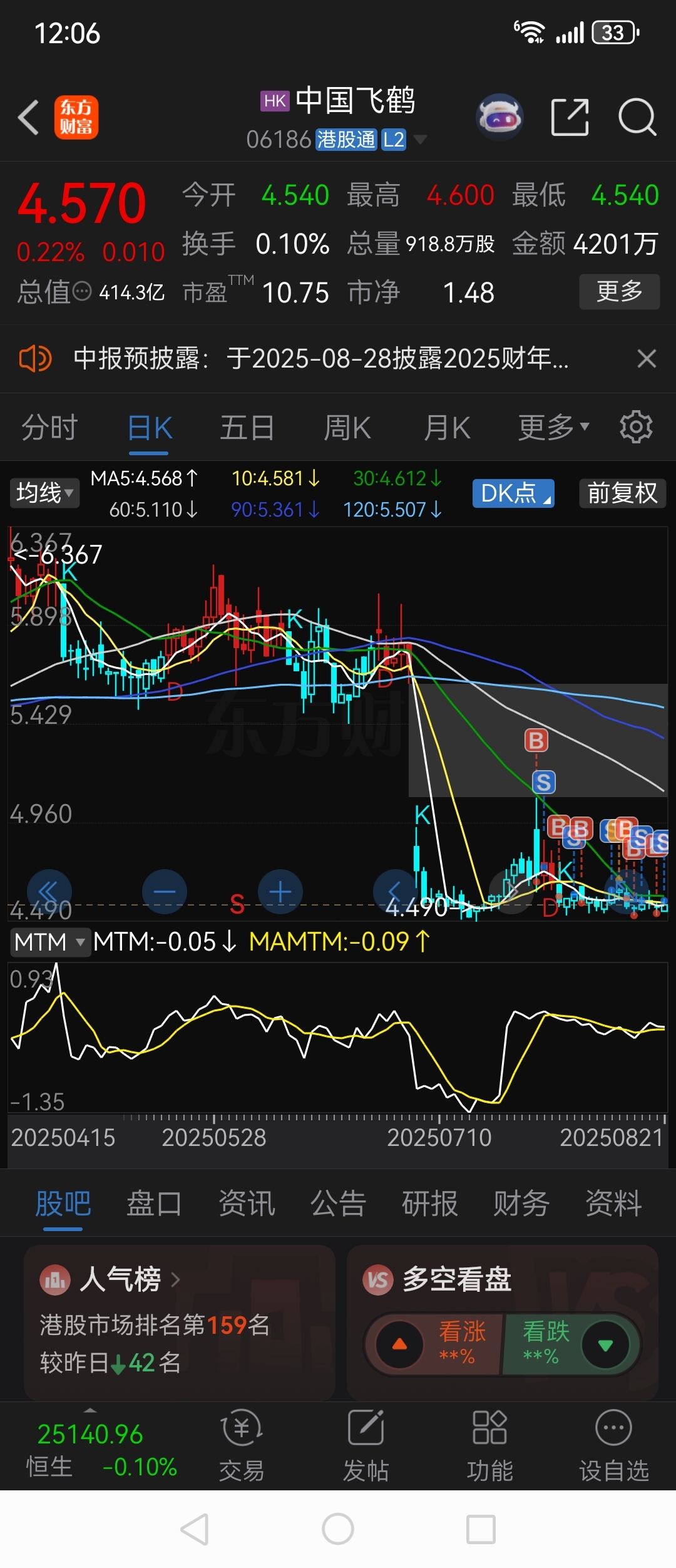Tap stock title 中国飞鹤
Image resolution: width=676 pixels, height=1568 pixels.
(356, 101)
